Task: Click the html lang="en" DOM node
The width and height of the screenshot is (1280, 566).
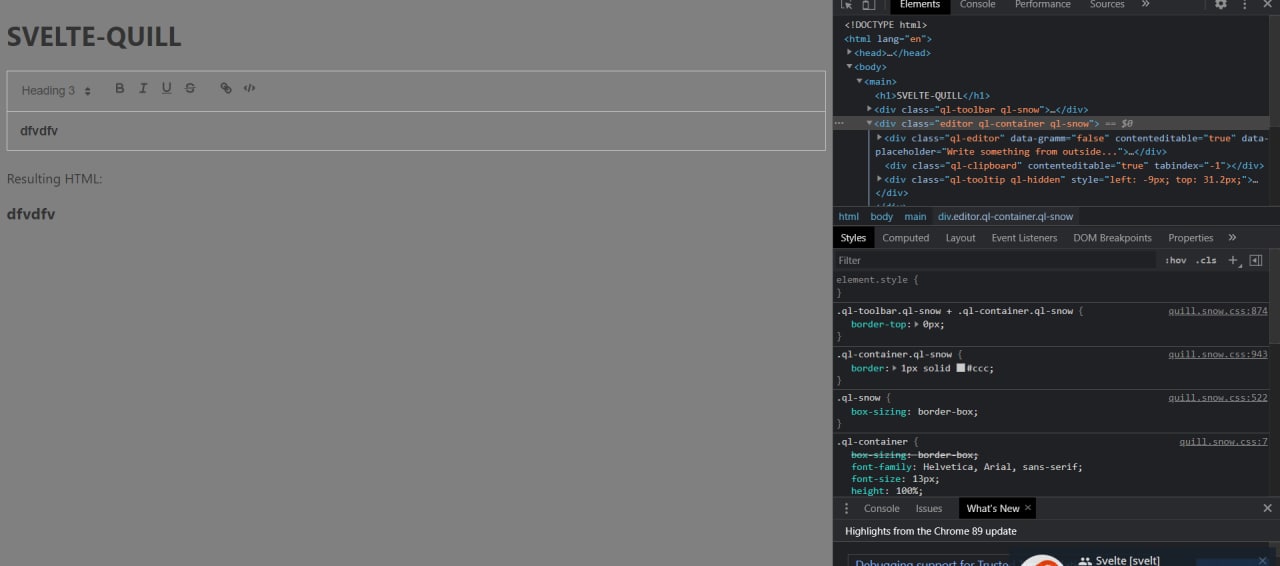Action: pyautogui.click(x=888, y=39)
